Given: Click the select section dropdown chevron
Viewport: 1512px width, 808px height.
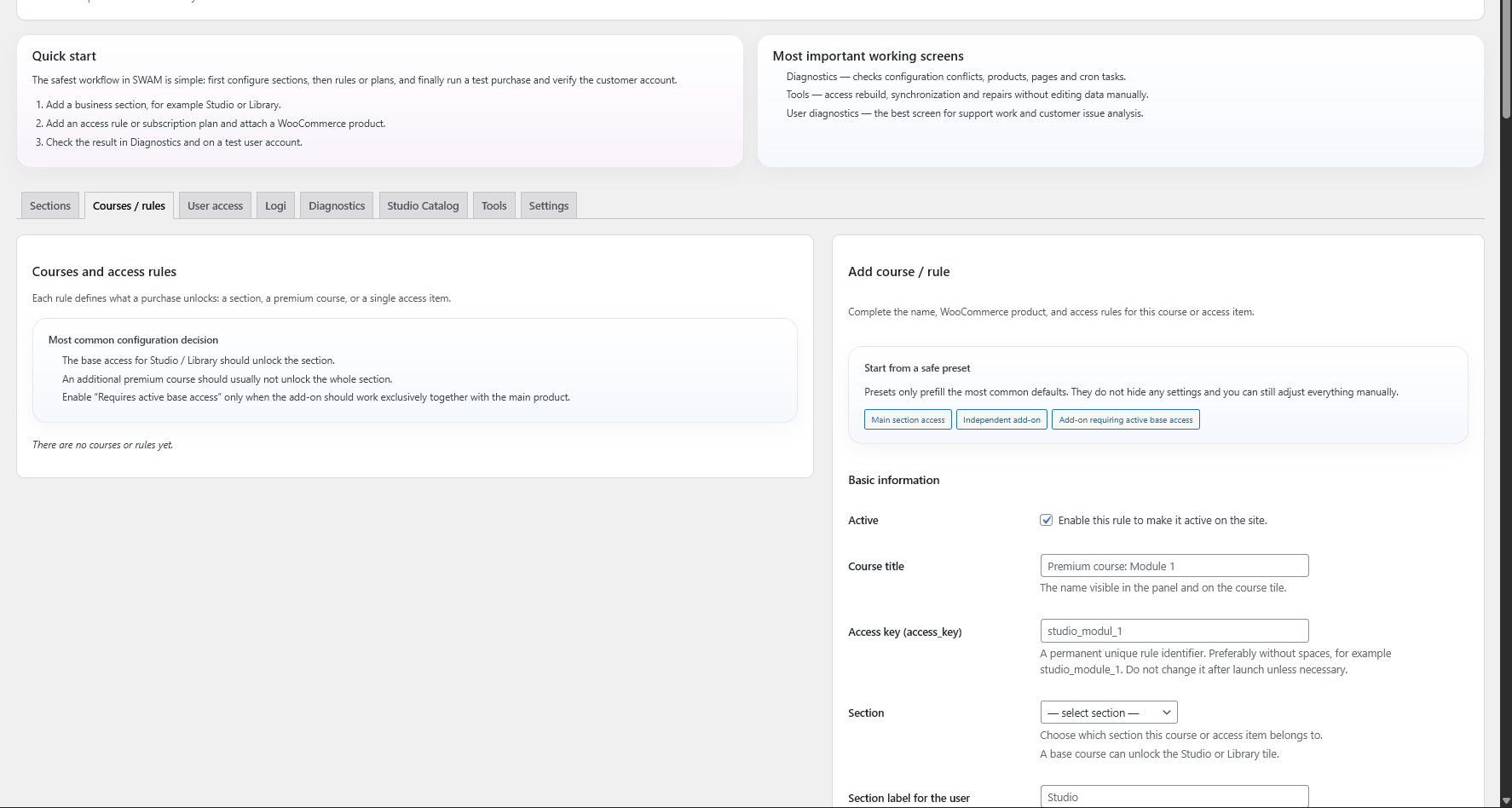Looking at the screenshot, I should [x=1166, y=713].
